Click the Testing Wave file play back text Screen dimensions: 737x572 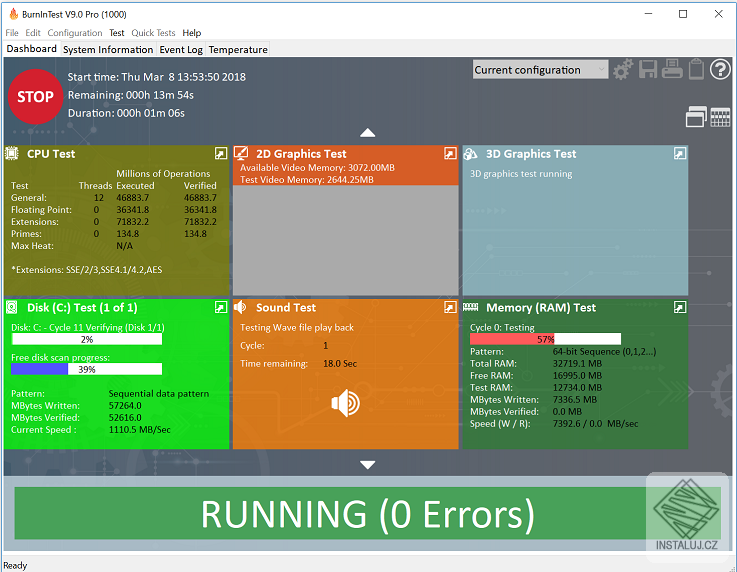pyautogui.click(x=297, y=328)
